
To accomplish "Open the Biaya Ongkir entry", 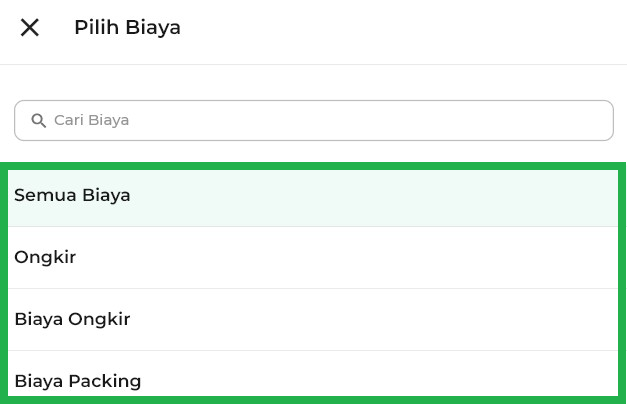I will point(313,320).
